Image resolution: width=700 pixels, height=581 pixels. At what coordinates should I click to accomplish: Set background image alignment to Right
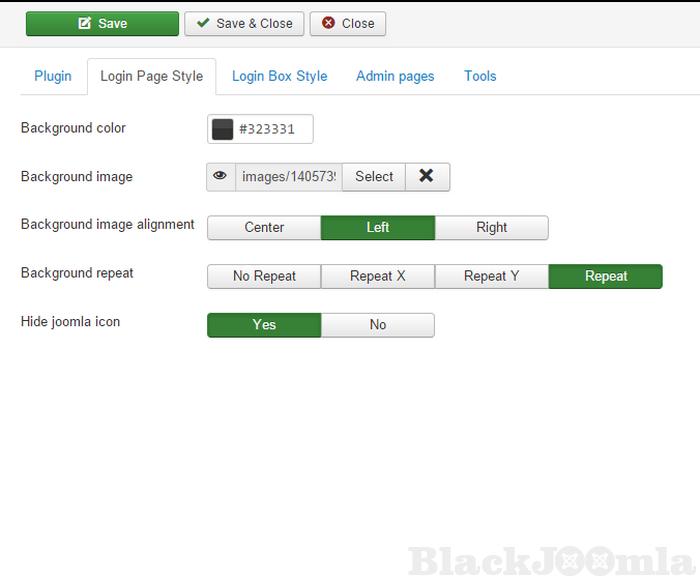coord(491,228)
